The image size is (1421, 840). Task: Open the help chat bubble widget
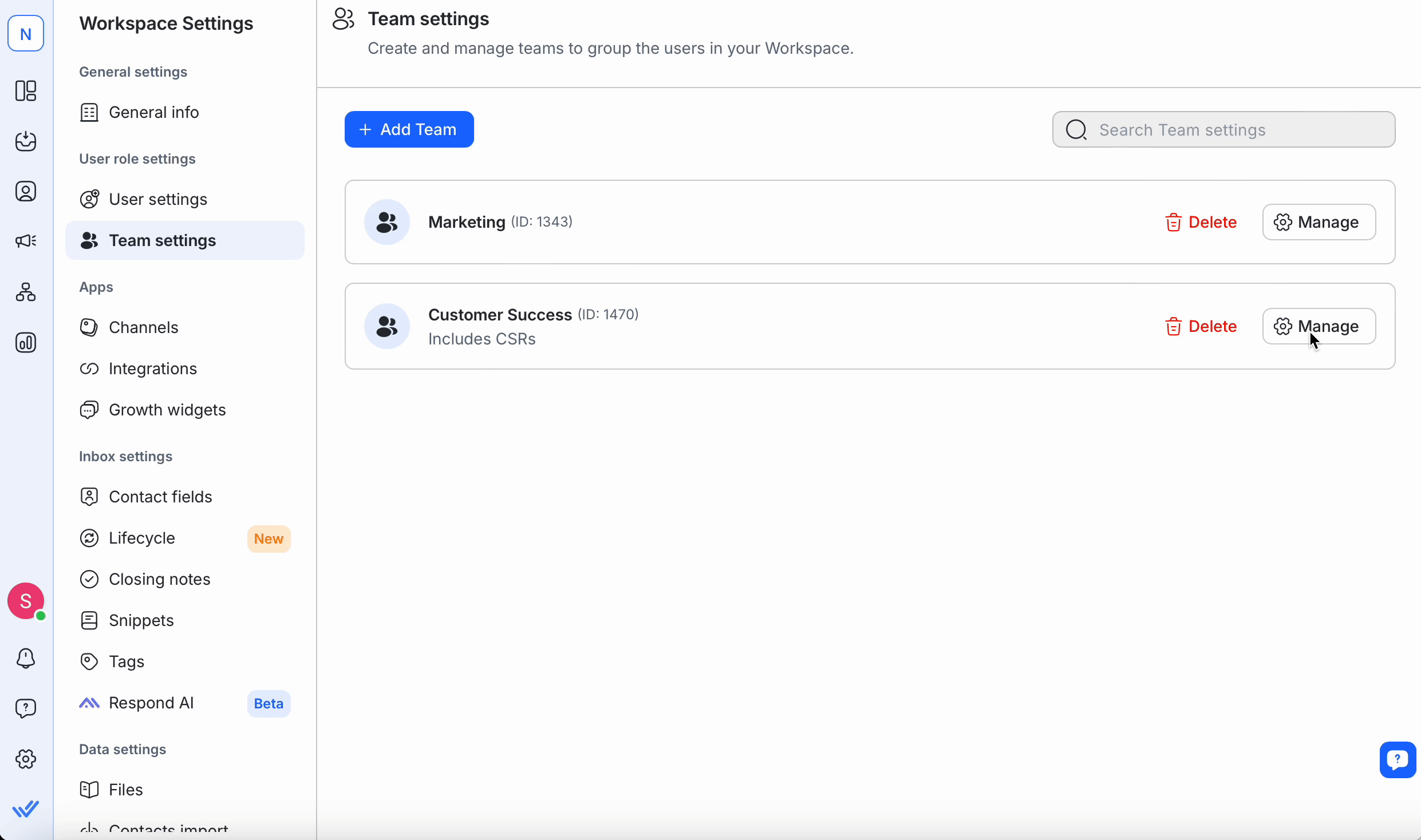click(1397, 760)
